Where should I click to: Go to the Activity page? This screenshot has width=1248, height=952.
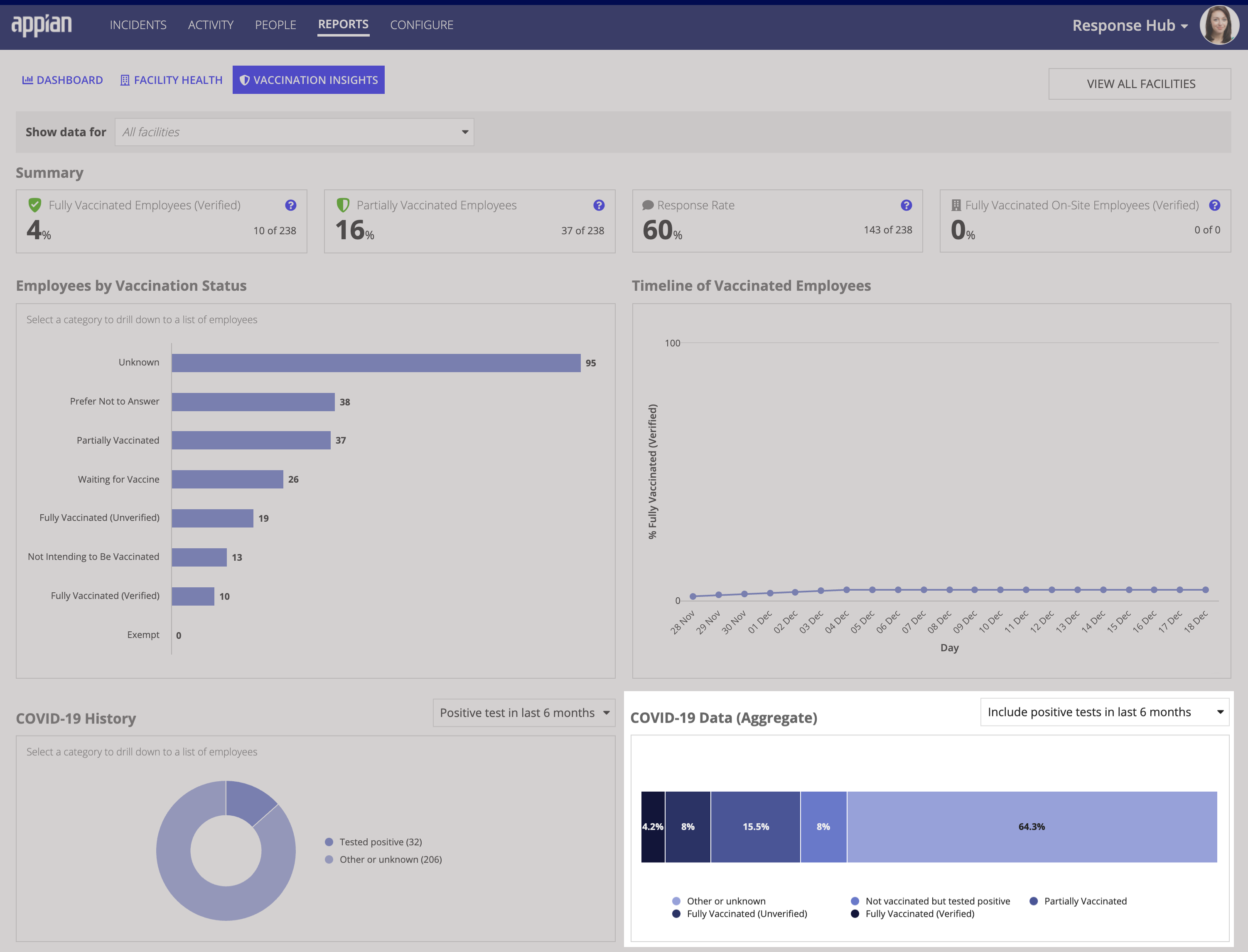(x=210, y=25)
